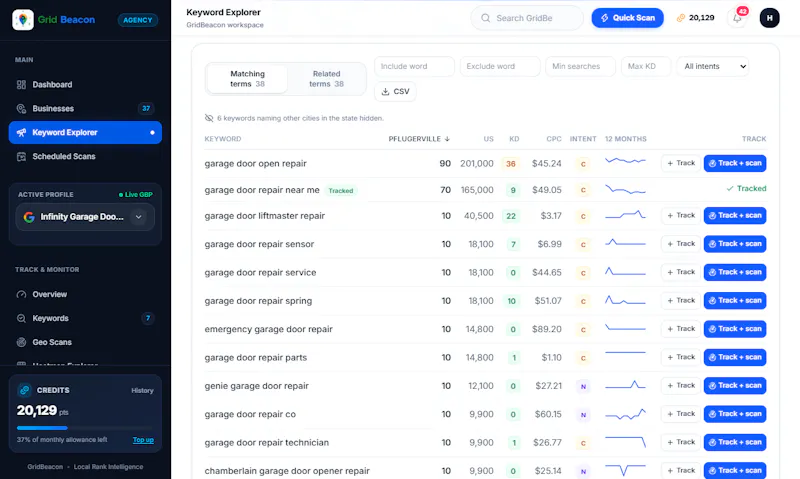
Task: Sort by the Pflugerville column header
Action: [x=419, y=139]
